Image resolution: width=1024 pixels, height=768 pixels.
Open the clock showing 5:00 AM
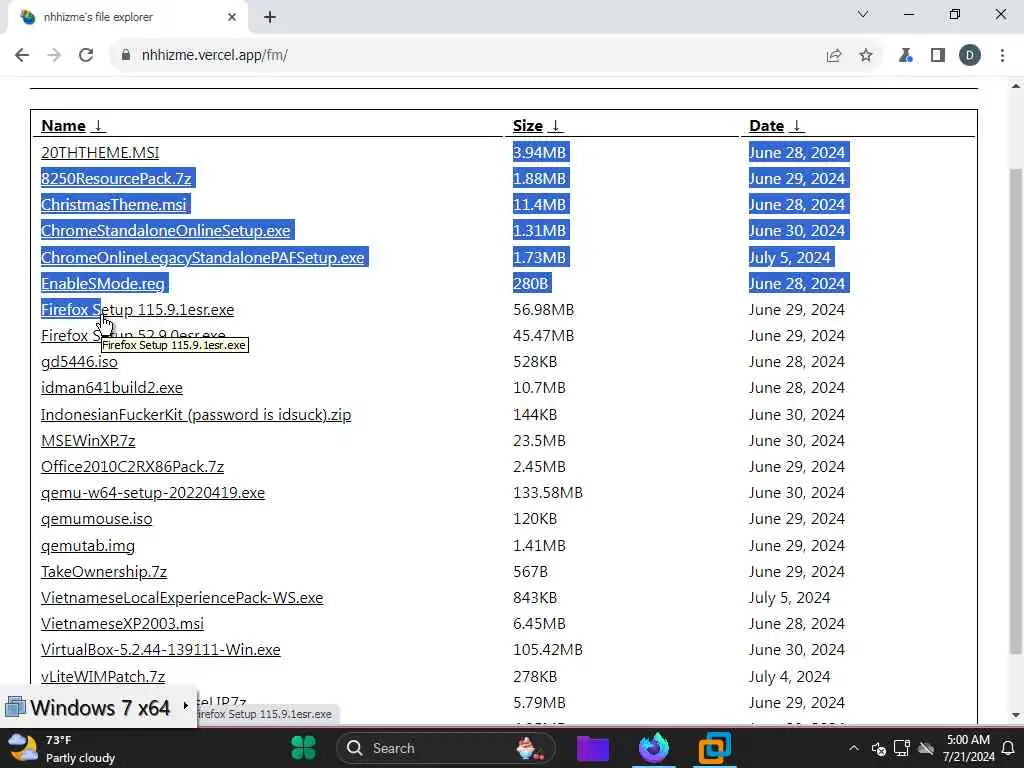[x=968, y=748]
